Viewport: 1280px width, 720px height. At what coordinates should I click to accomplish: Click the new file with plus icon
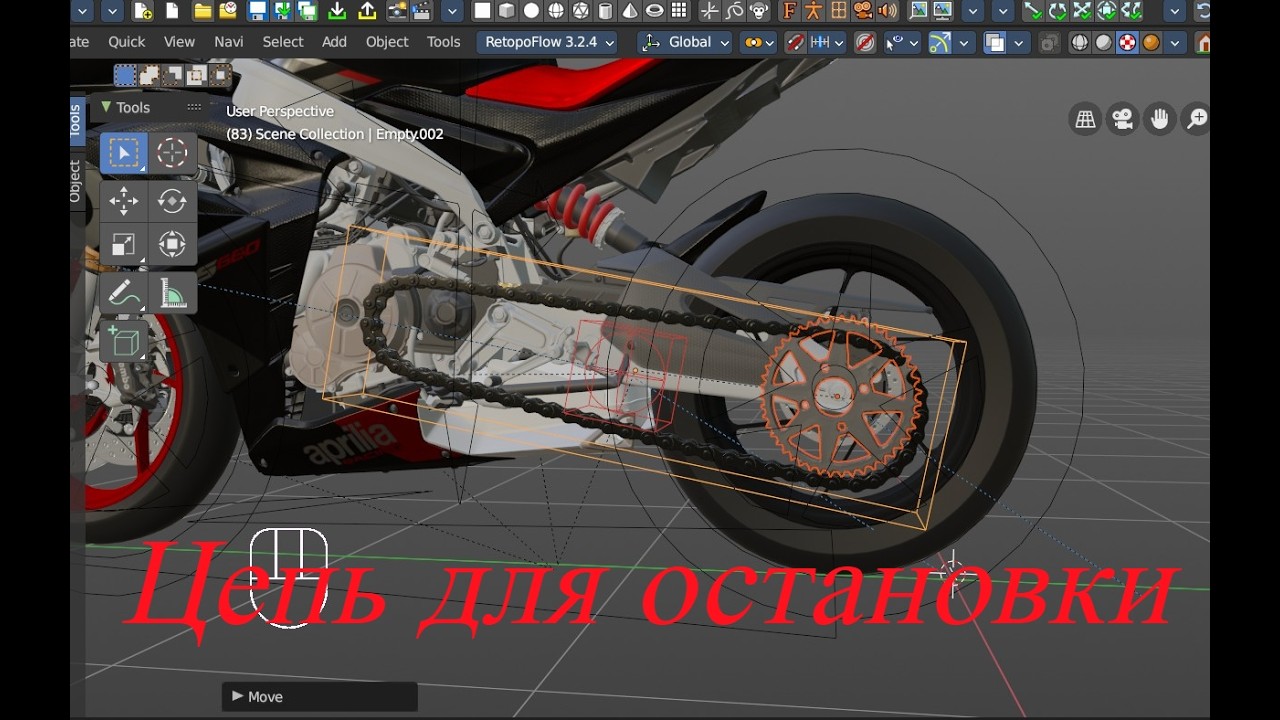point(143,11)
